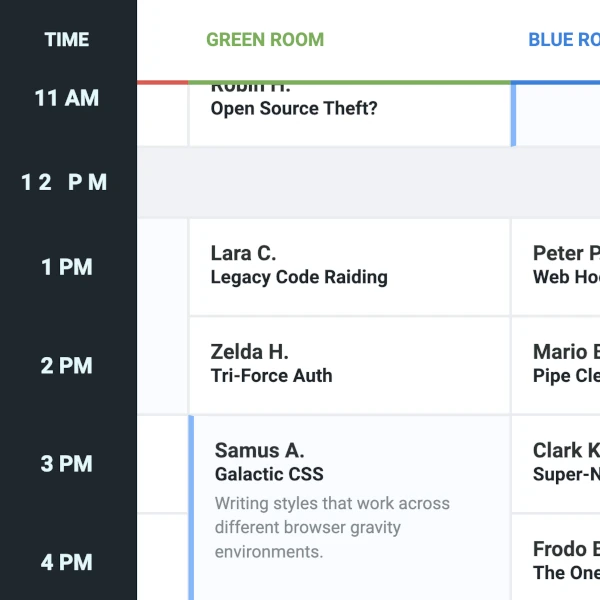Viewport: 600px width, 600px height.
Task: Select the highlighted Blue Room 11 AM card
Action: pos(557,114)
